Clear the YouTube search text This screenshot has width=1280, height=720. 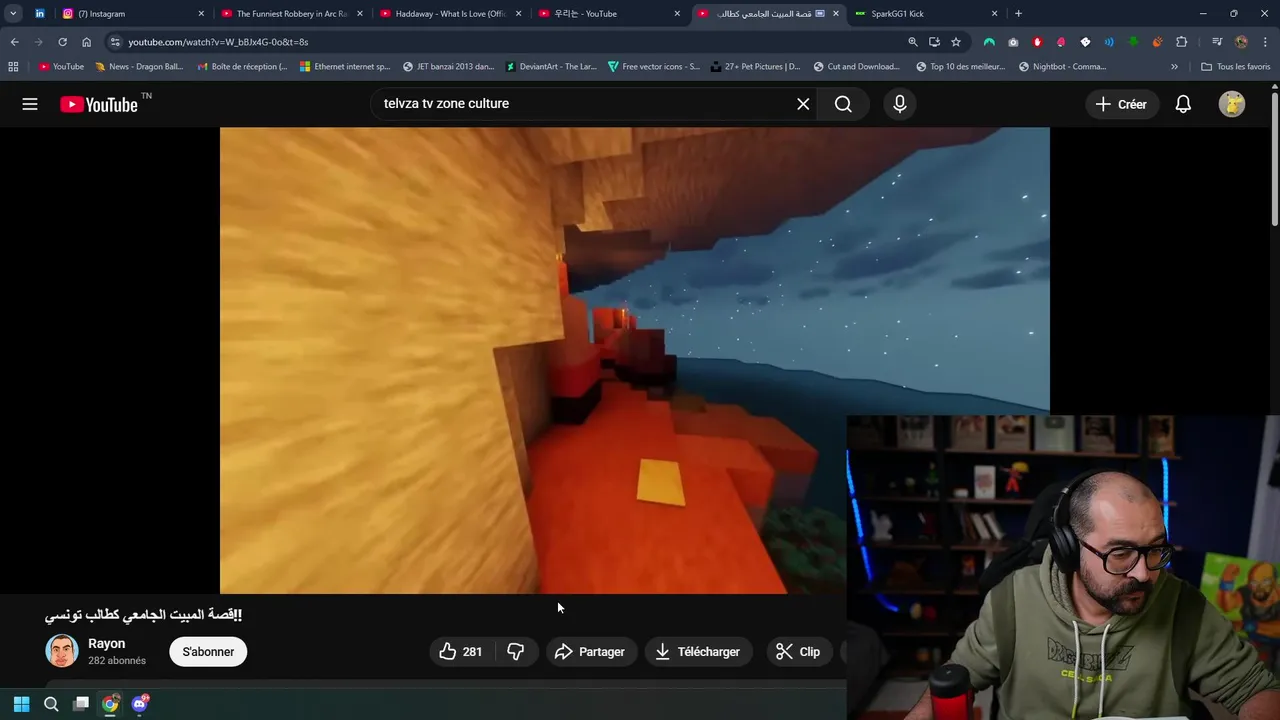coord(803,104)
